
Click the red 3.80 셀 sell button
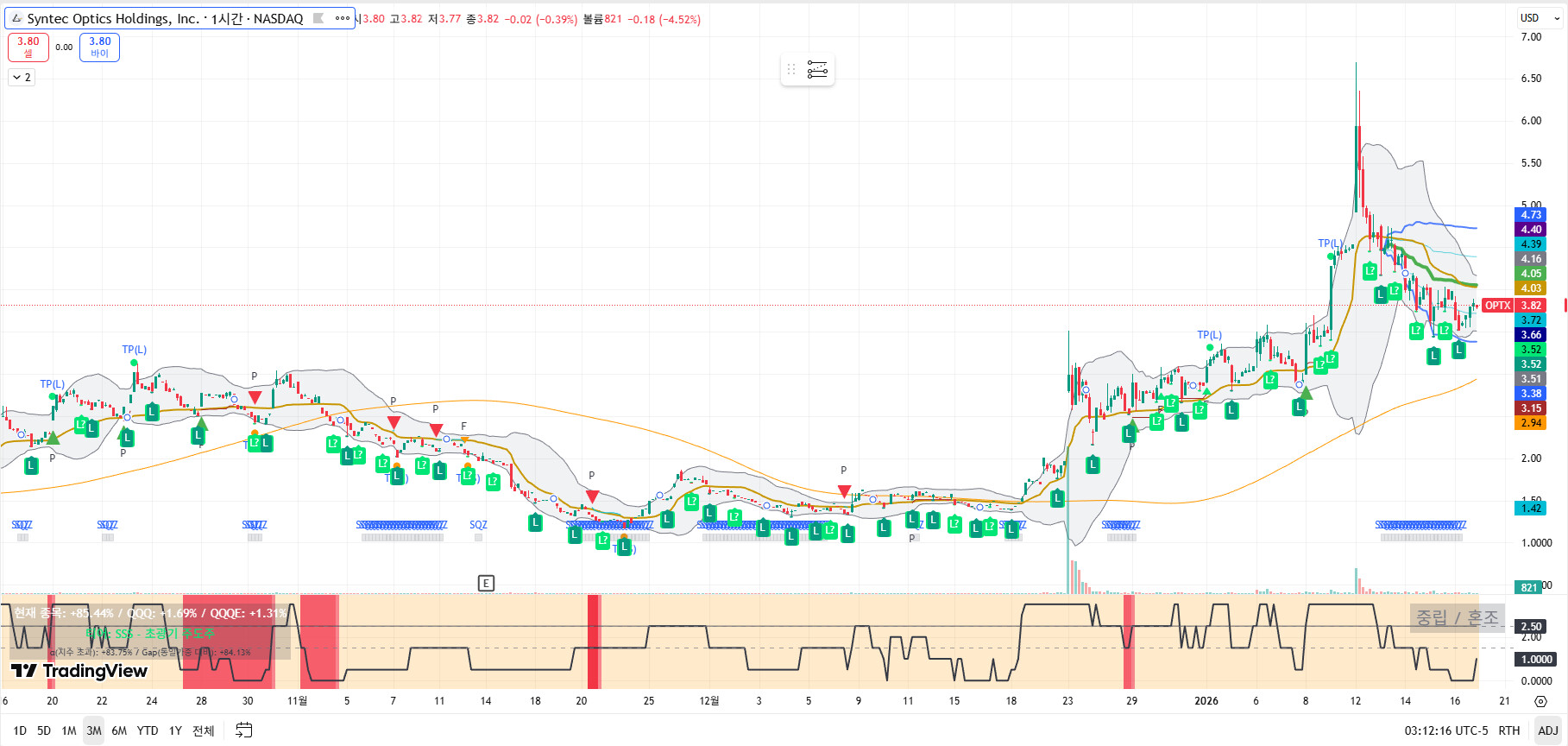point(28,47)
